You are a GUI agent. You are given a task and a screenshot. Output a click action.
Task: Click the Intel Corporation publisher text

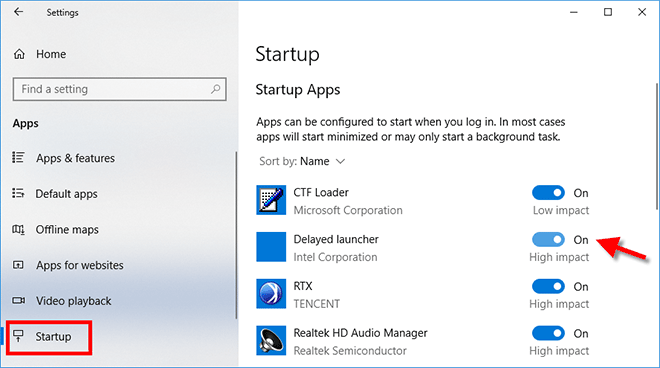335,257
